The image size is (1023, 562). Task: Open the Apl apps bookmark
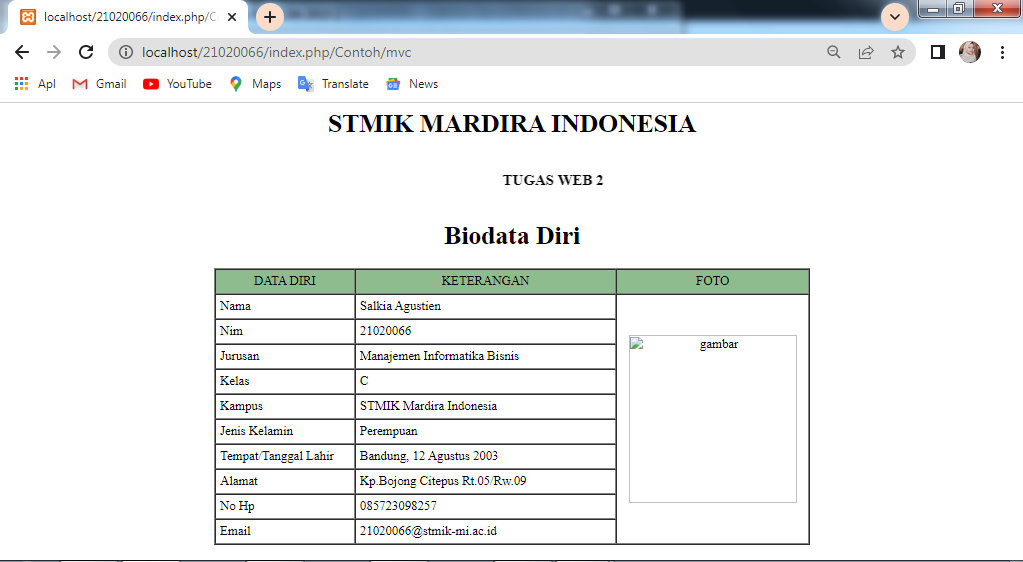35,84
